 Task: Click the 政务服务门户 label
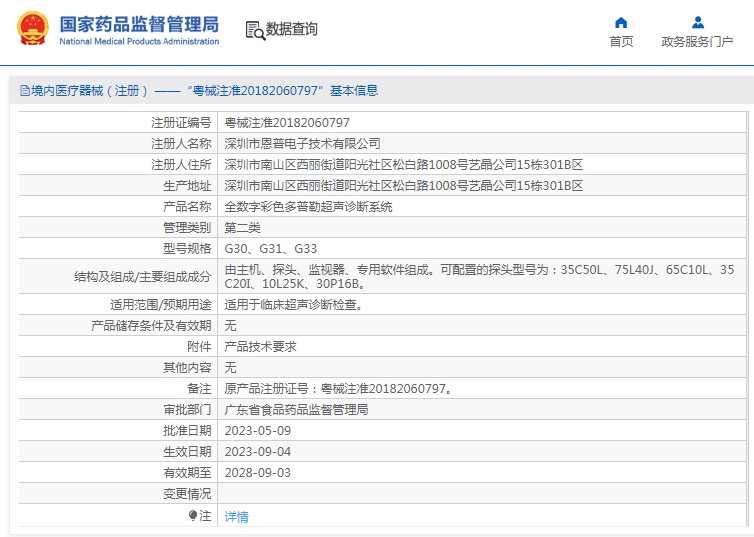(697, 42)
